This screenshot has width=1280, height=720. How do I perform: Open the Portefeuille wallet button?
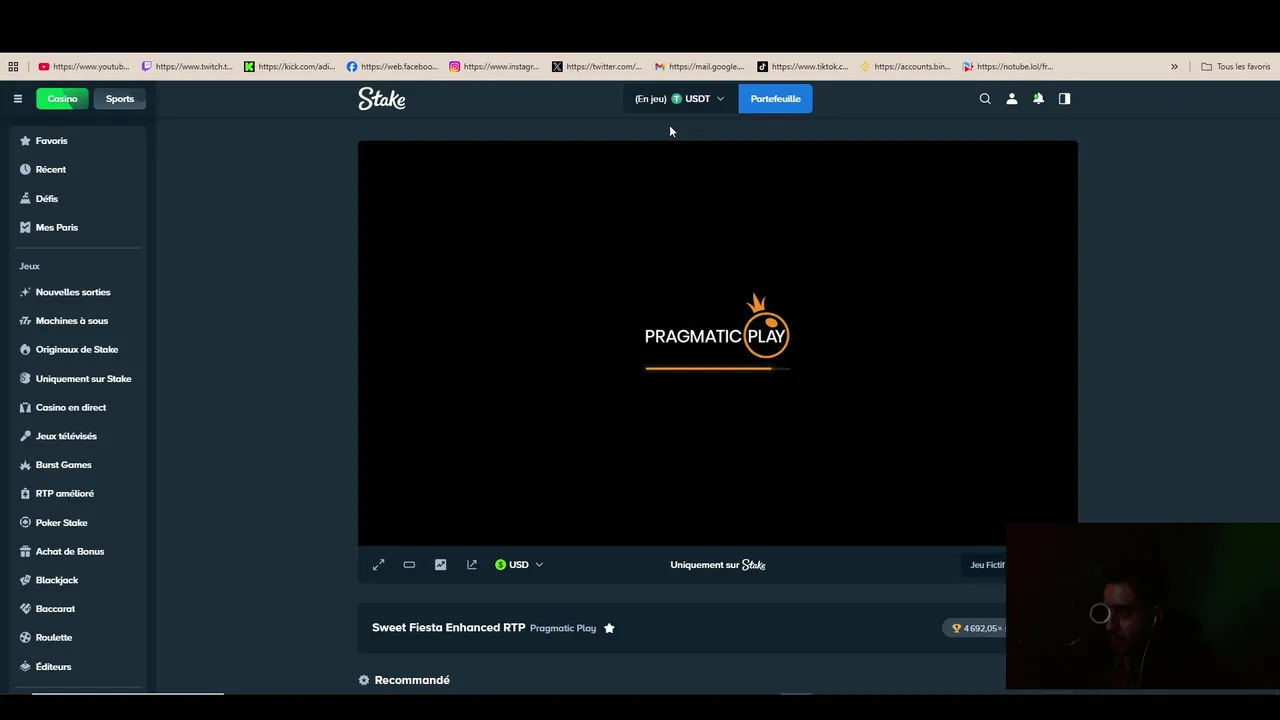[775, 99]
